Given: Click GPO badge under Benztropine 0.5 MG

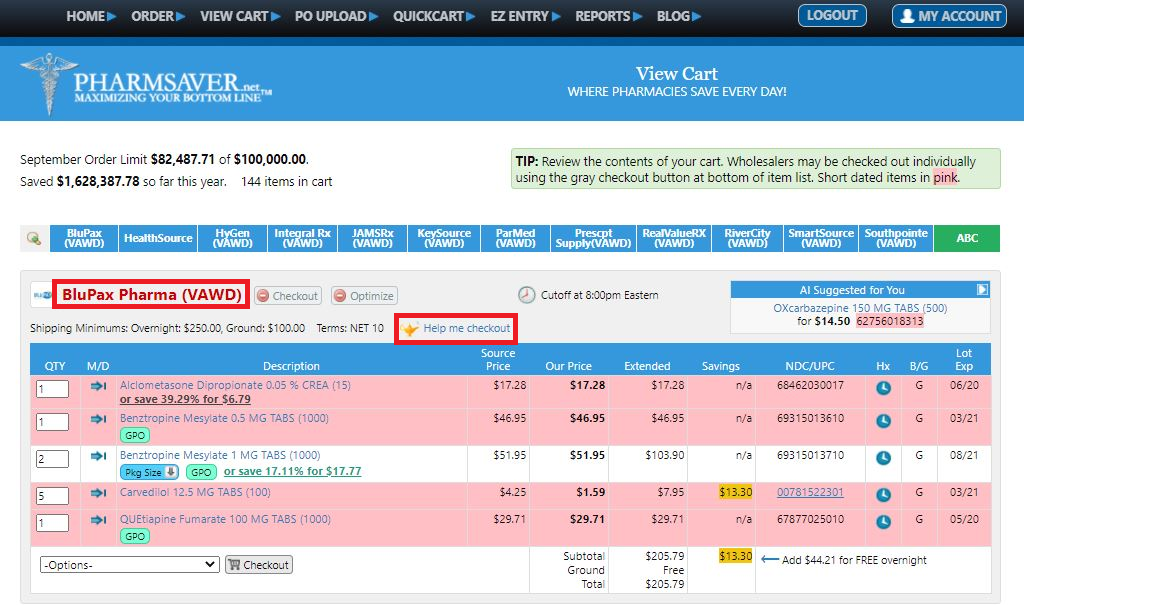Looking at the screenshot, I should pos(135,436).
